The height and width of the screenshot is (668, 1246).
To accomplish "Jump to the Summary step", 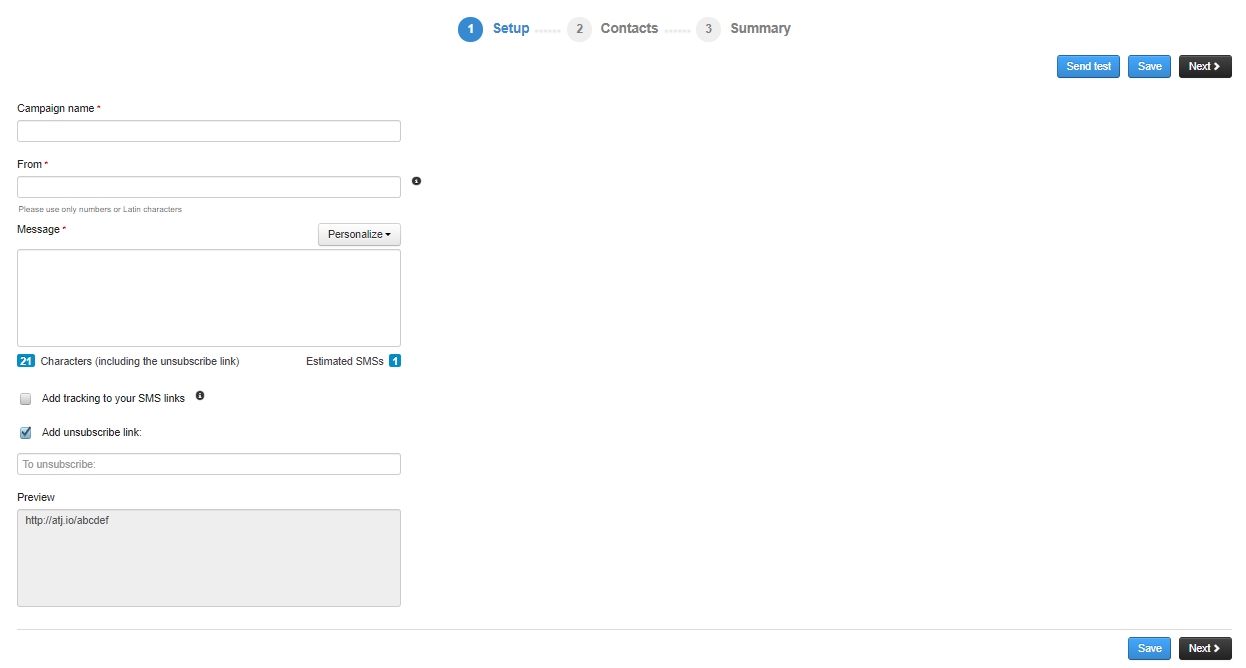I will (759, 29).
